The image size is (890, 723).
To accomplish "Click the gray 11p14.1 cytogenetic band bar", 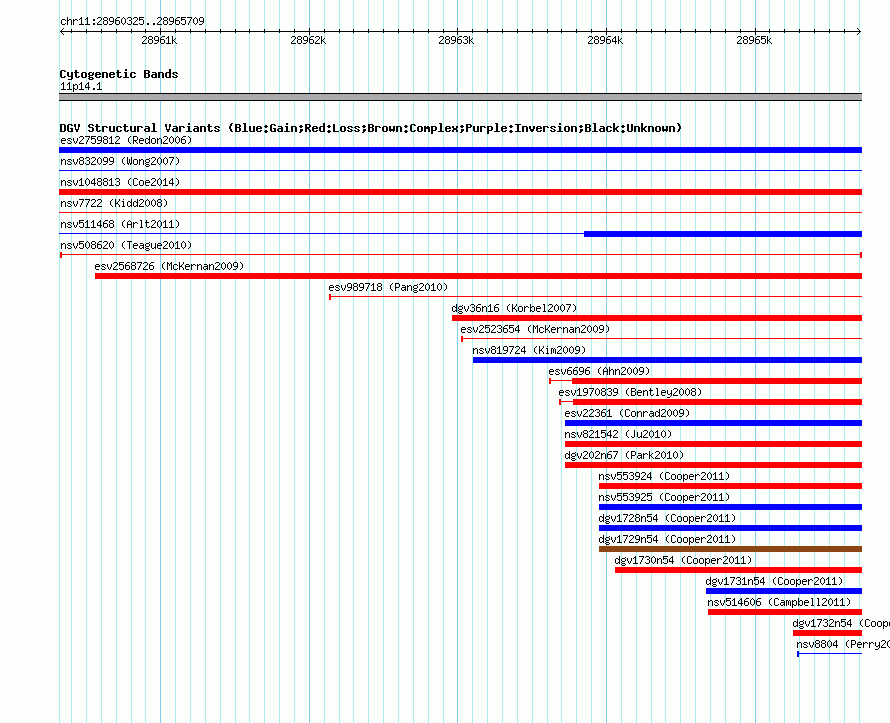I will 460,97.
